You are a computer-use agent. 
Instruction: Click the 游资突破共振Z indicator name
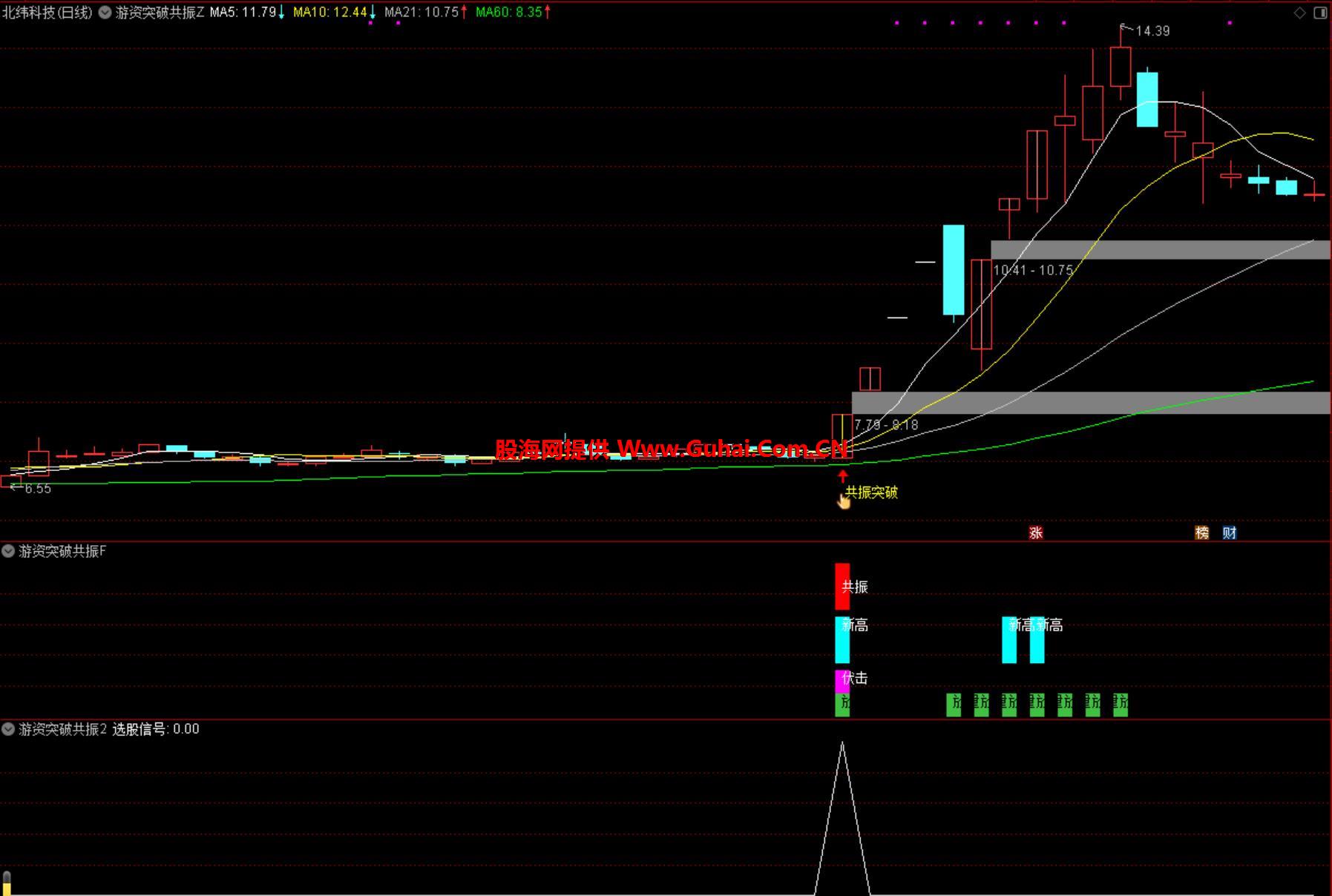pos(160,12)
